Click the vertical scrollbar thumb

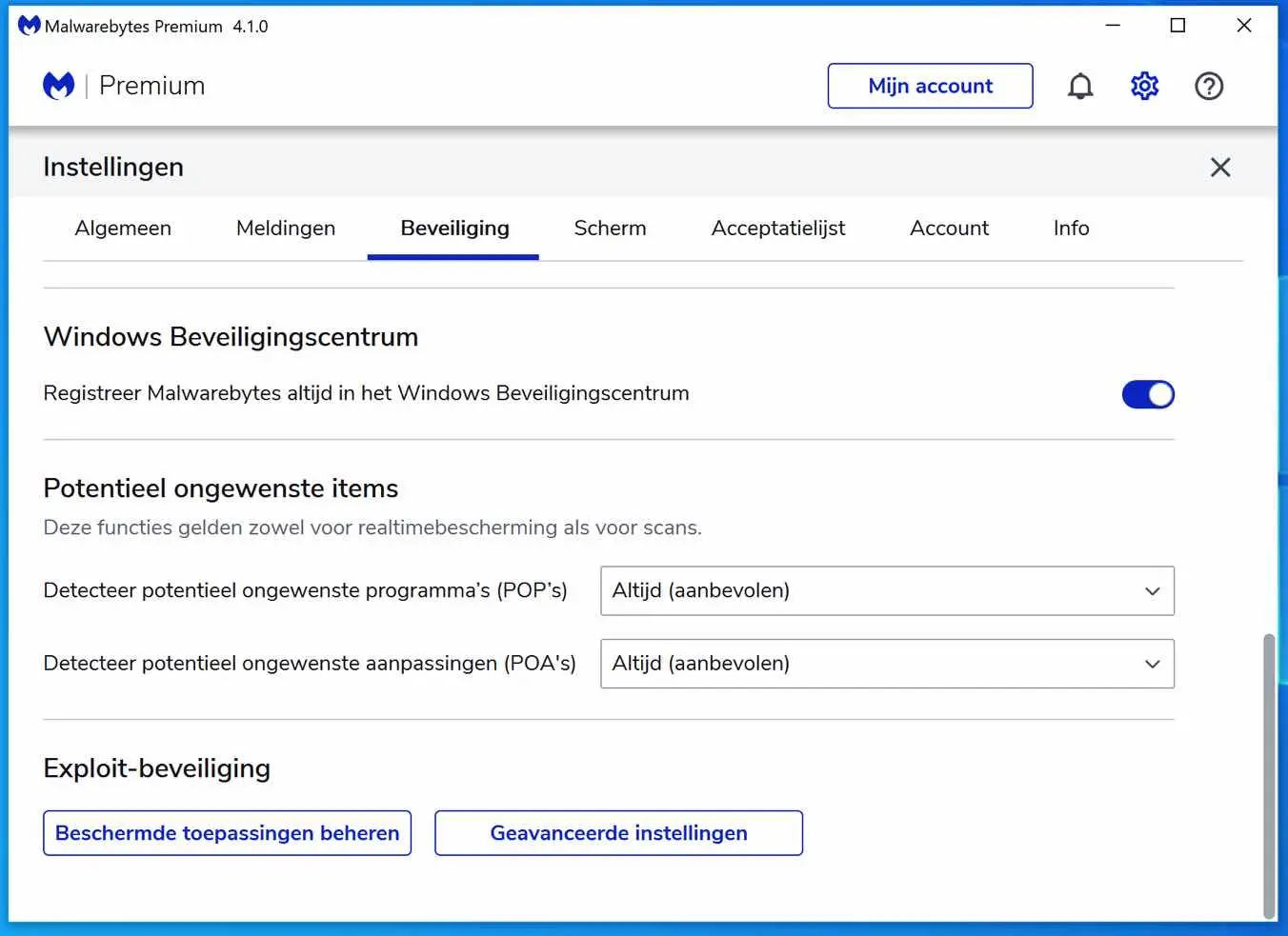(1268, 775)
